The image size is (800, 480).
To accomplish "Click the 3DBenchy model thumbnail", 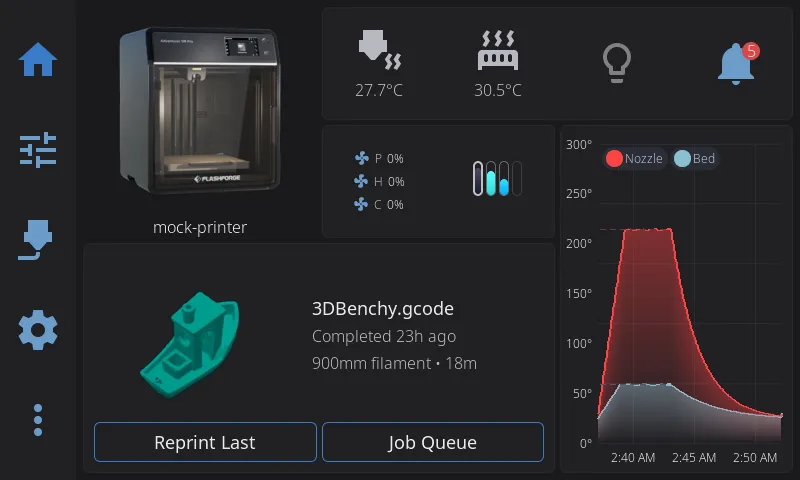I will pyautogui.click(x=189, y=345).
